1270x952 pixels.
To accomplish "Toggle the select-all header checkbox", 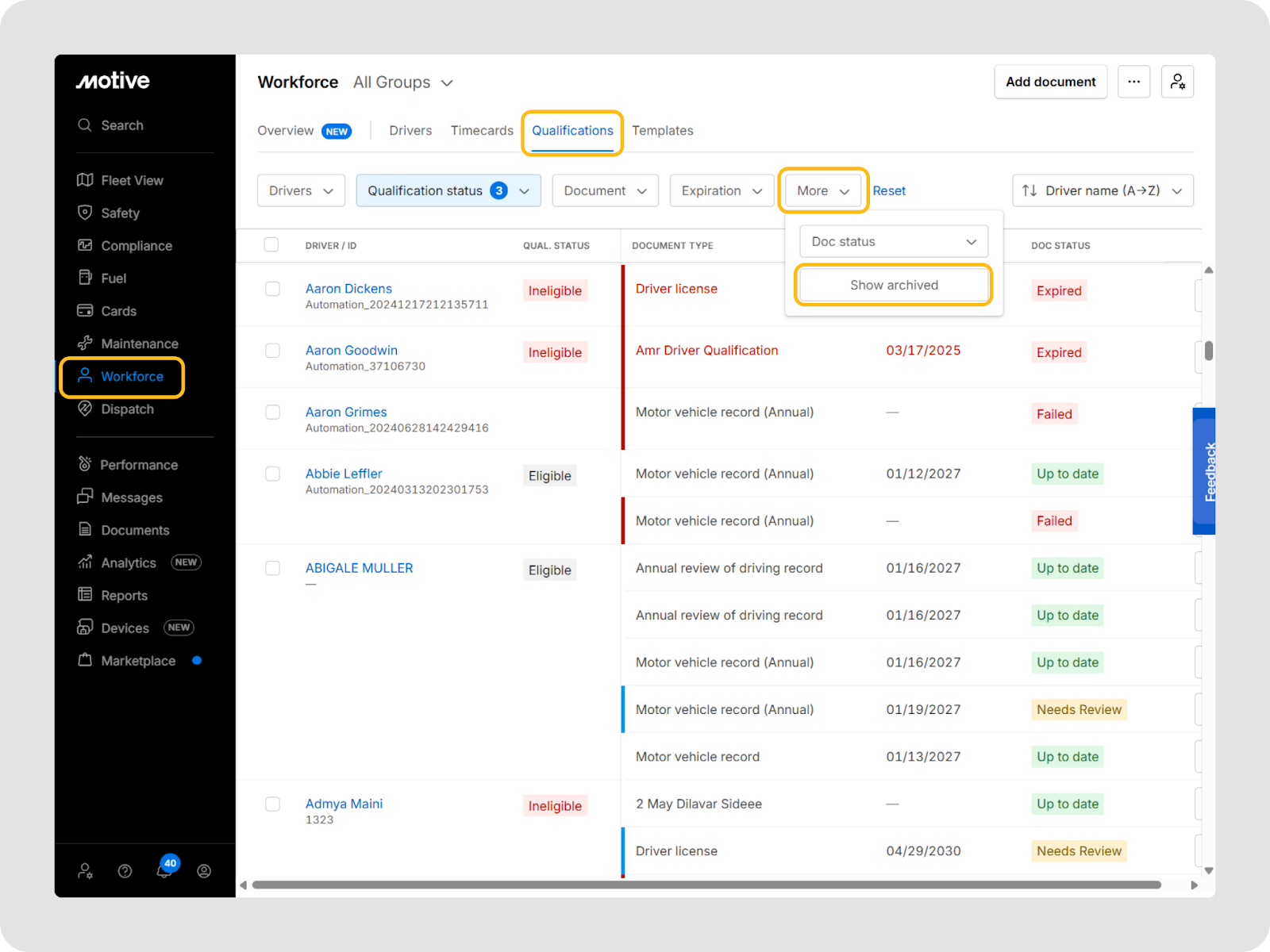I will point(271,244).
